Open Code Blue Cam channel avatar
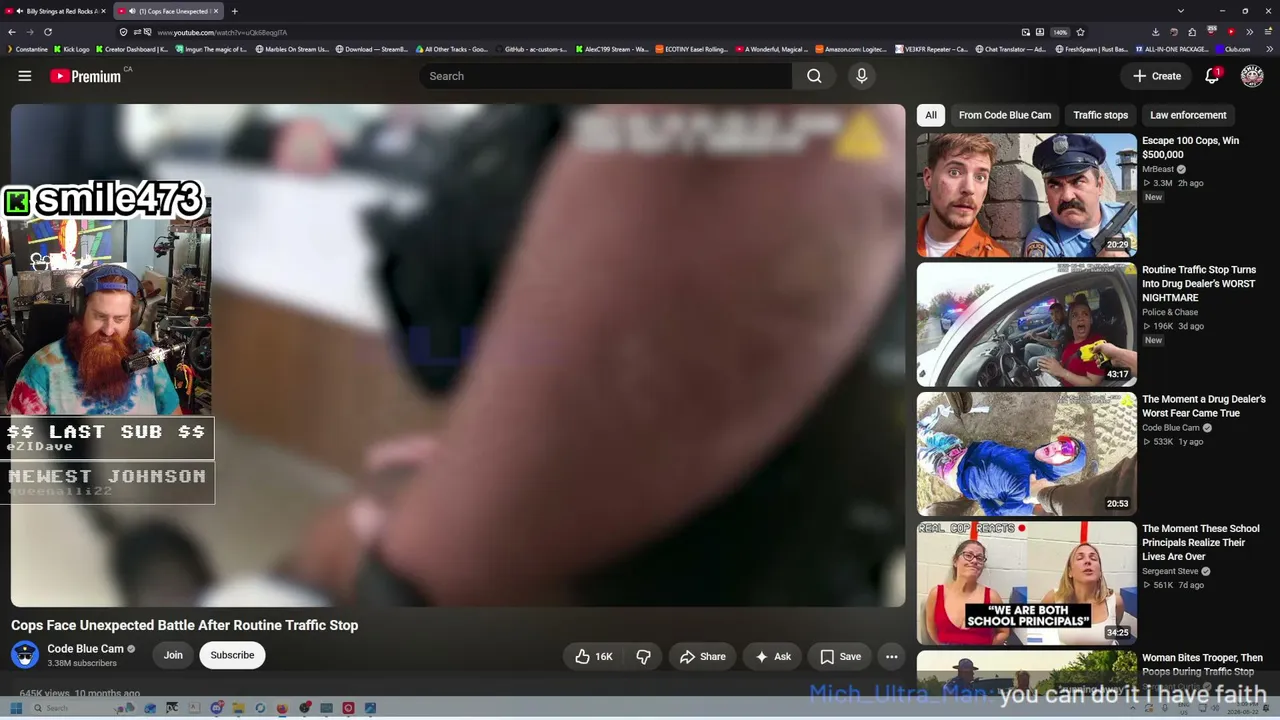The image size is (1280, 720). [25, 655]
